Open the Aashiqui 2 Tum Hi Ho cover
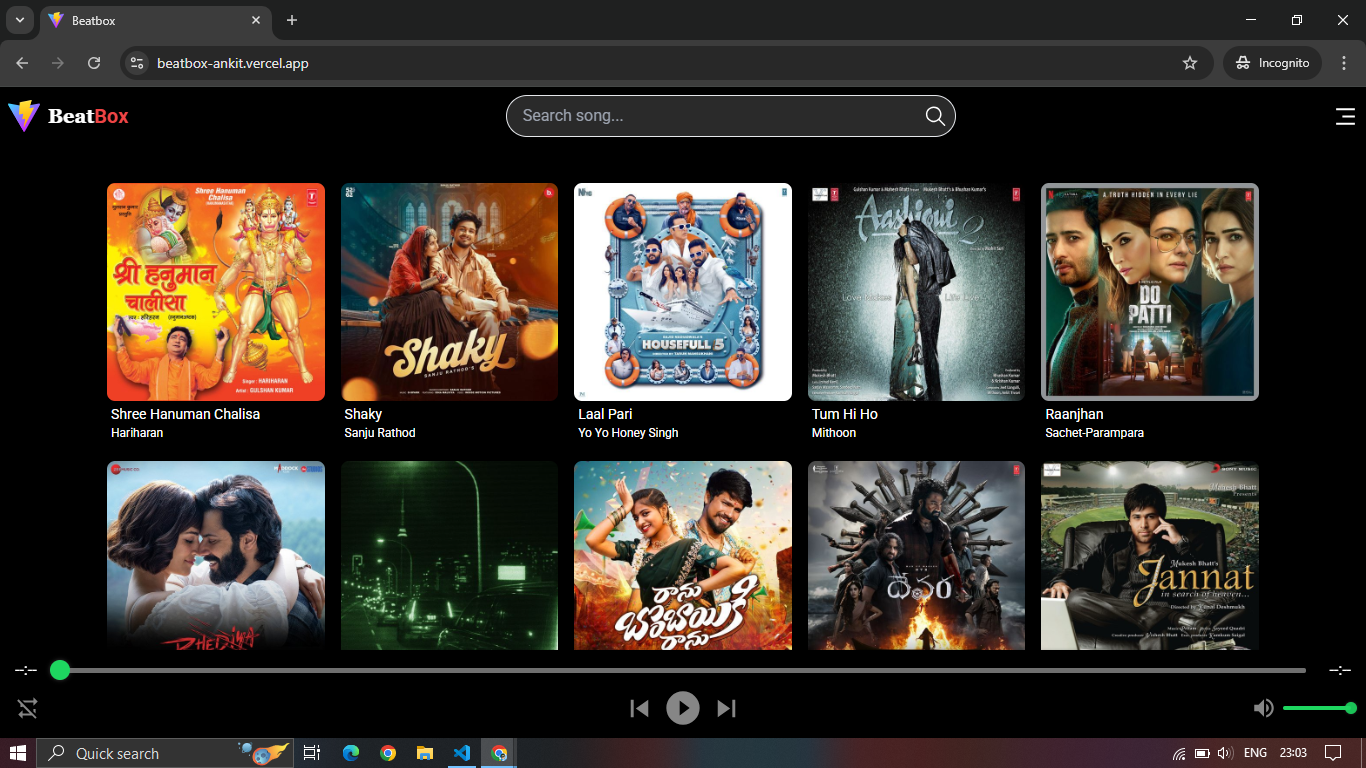The height and width of the screenshot is (768, 1366). tap(916, 292)
